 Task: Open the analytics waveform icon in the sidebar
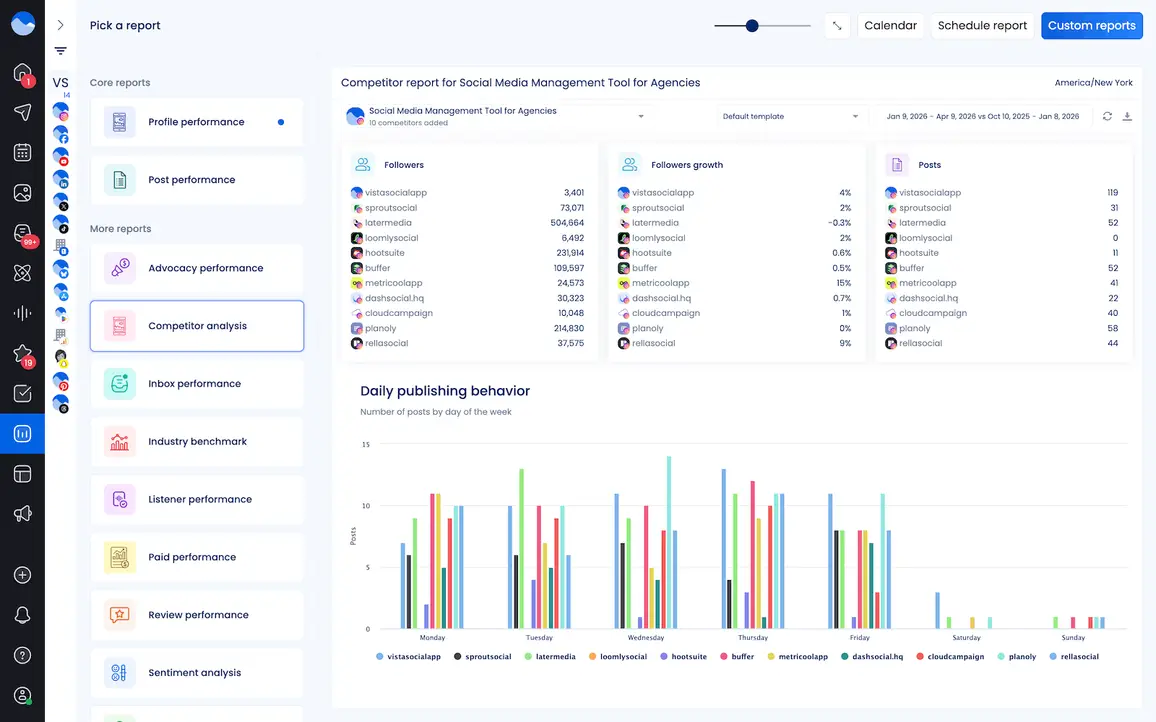pyautogui.click(x=22, y=312)
